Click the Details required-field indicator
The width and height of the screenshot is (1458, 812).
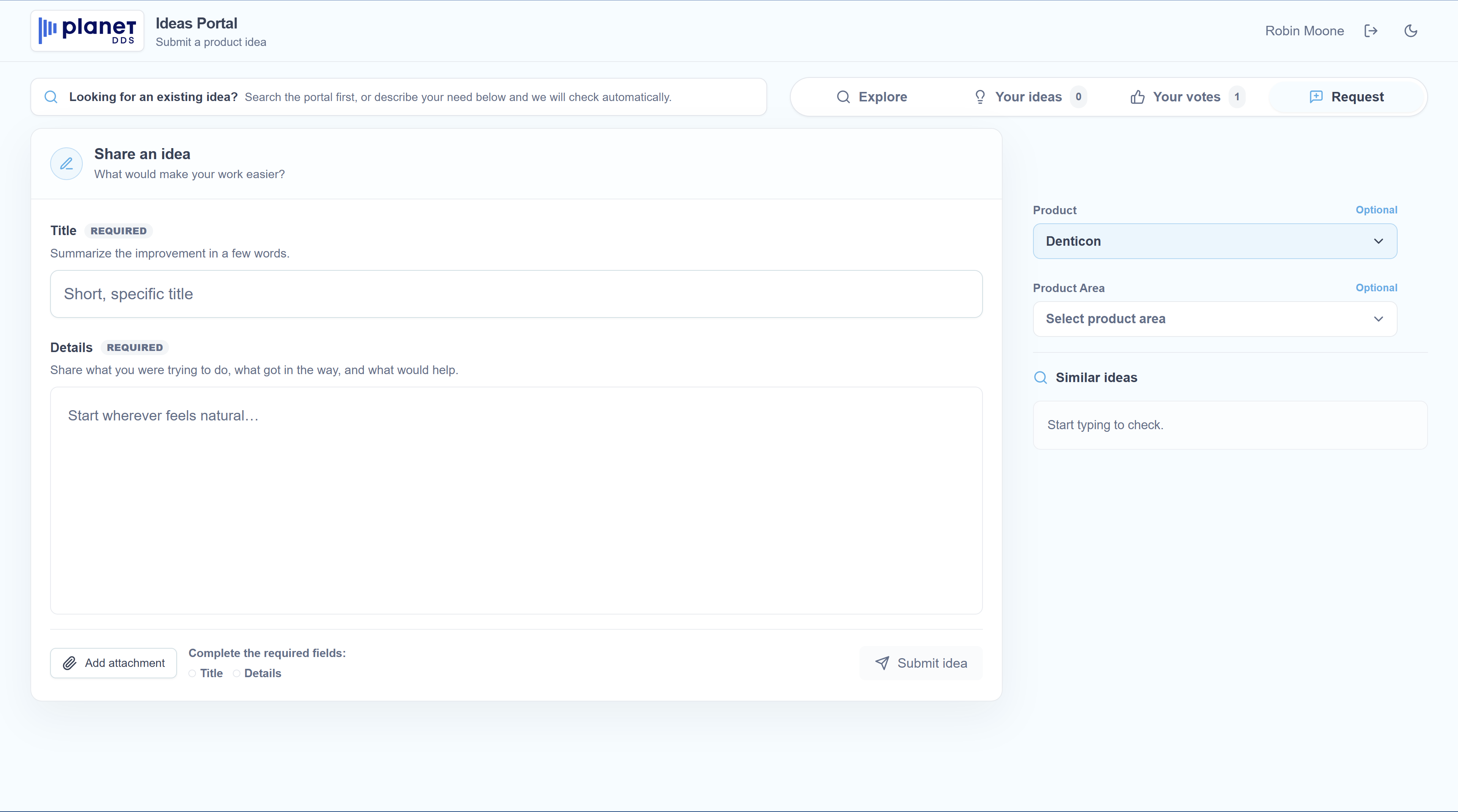click(257, 673)
